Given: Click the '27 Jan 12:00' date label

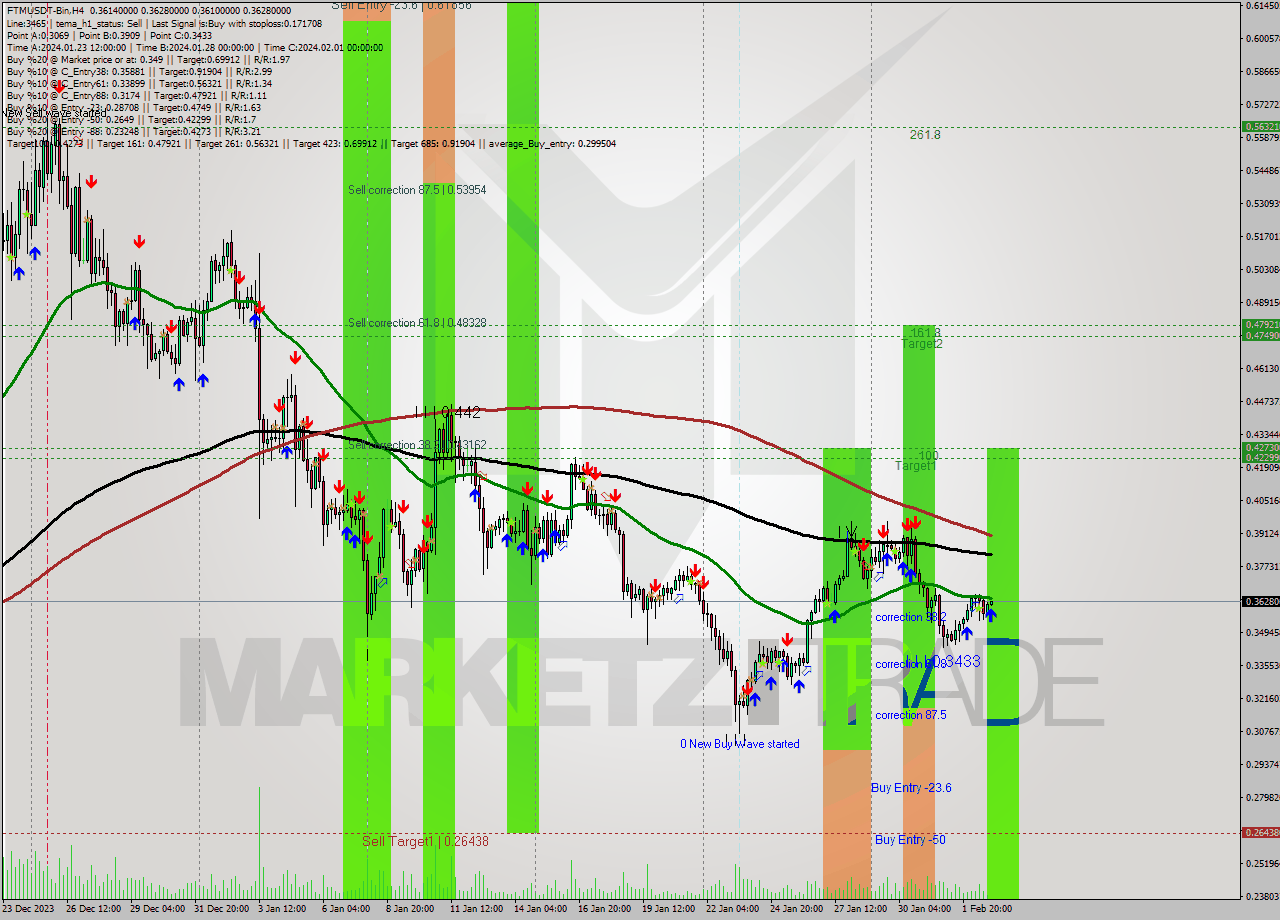Looking at the screenshot, I should pos(861,909).
